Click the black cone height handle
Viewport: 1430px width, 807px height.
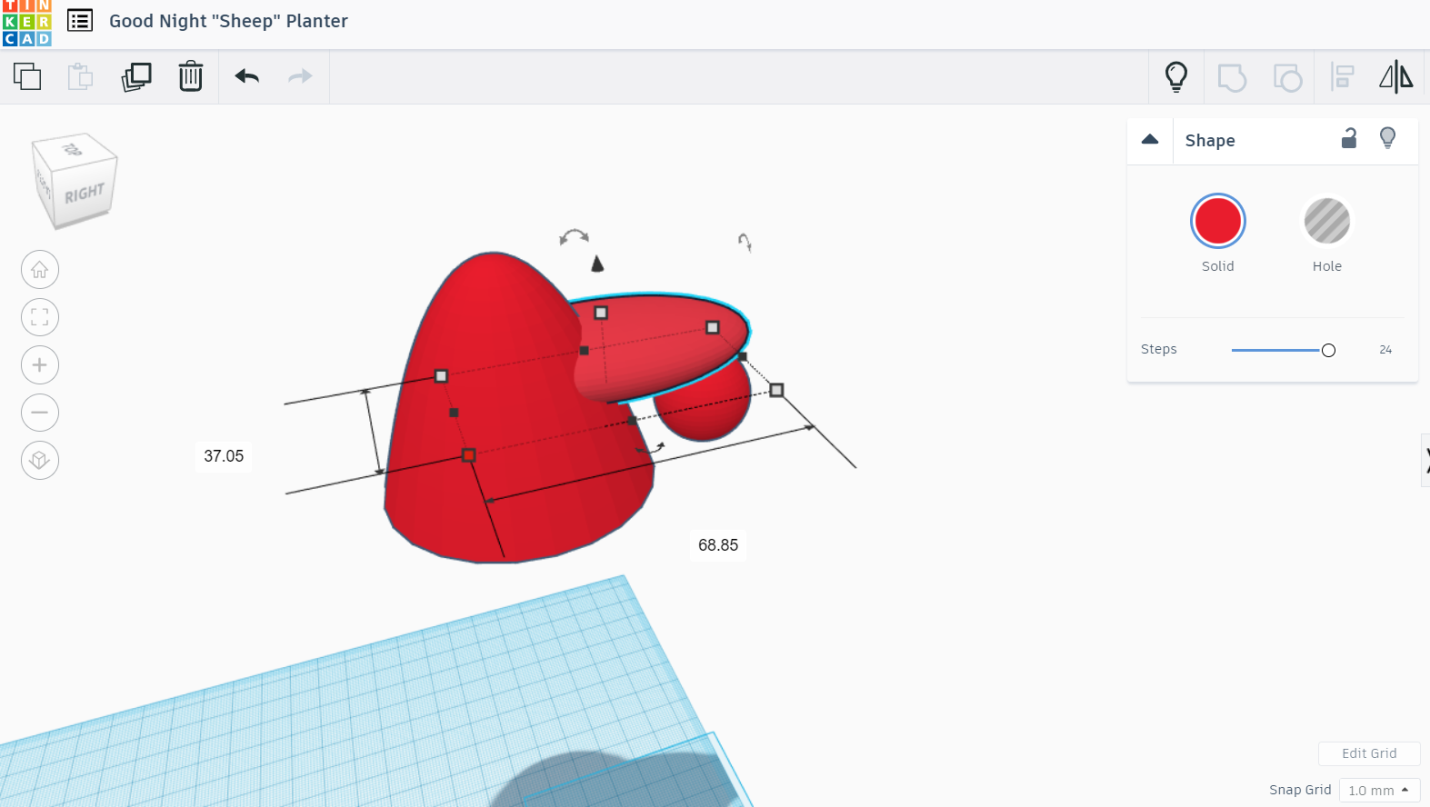coord(597,263)
